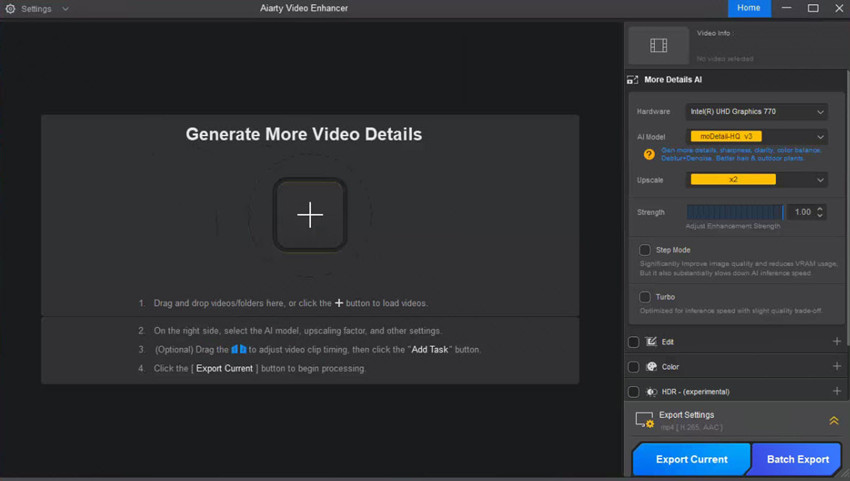Click the 'Adjust Enhancement Strength' caption
The height and width of the screenshot is (481, 850).
733,226
